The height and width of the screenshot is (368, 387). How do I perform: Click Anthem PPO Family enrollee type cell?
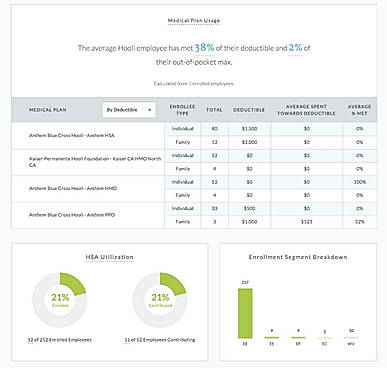coord(183,222)
